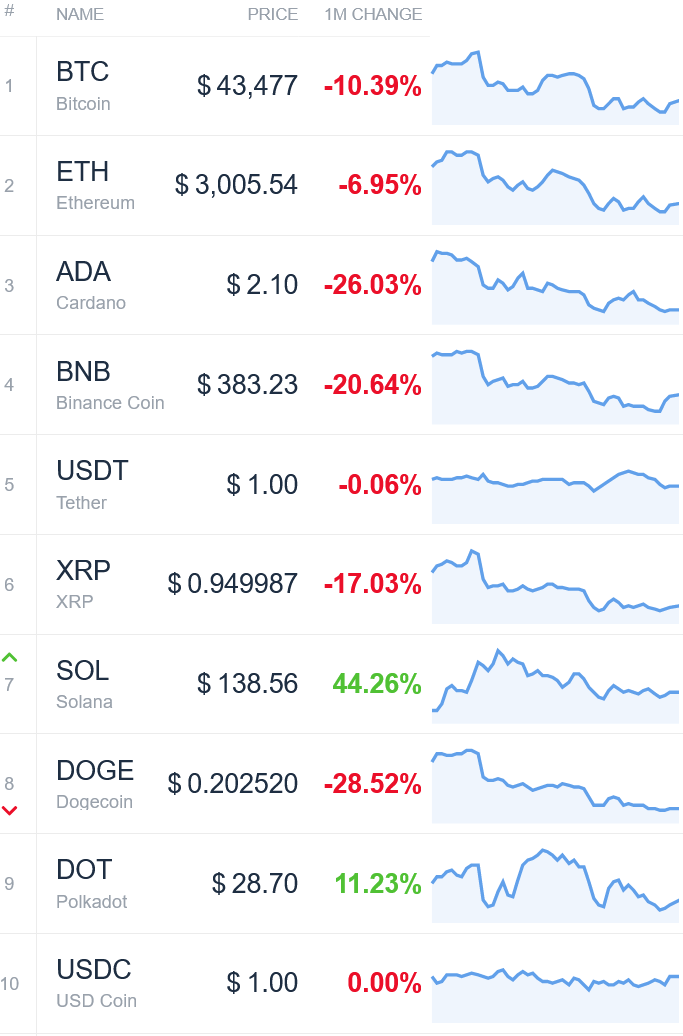
Task: Click the red down arrow beside DOGE
Action: point(9,811)
